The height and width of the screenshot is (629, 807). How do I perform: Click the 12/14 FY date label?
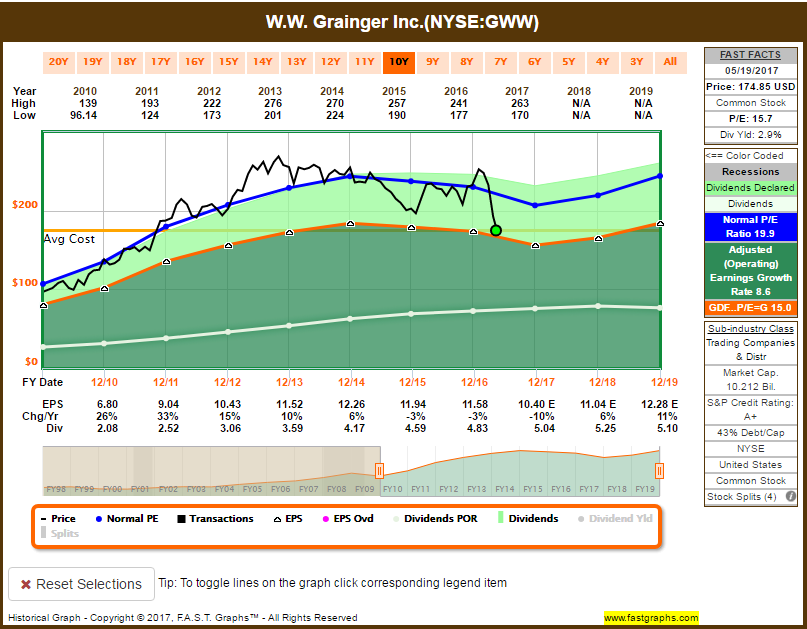coord(351,382)
